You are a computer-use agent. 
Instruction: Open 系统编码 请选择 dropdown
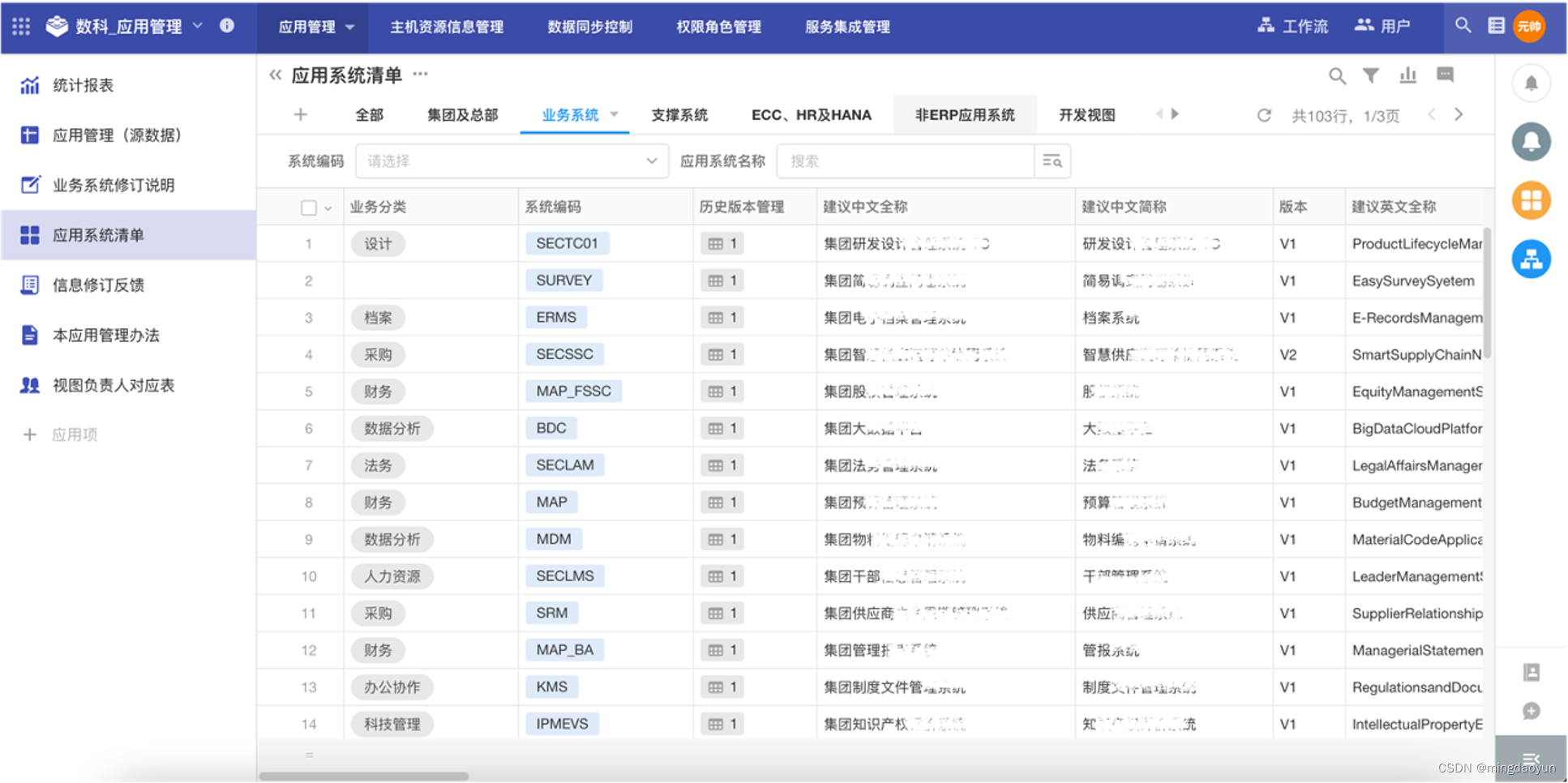(512, 161)
